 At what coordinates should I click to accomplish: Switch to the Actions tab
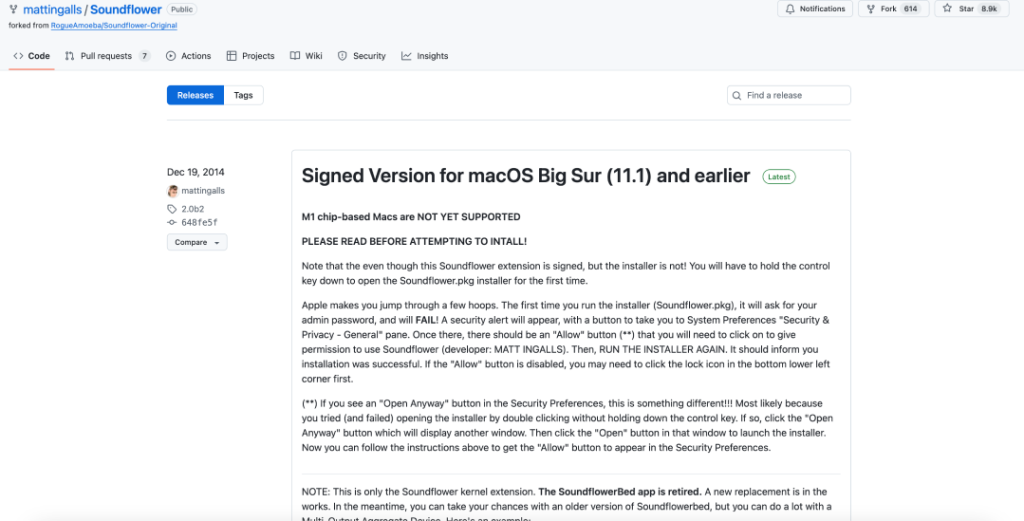click(188, 56)
